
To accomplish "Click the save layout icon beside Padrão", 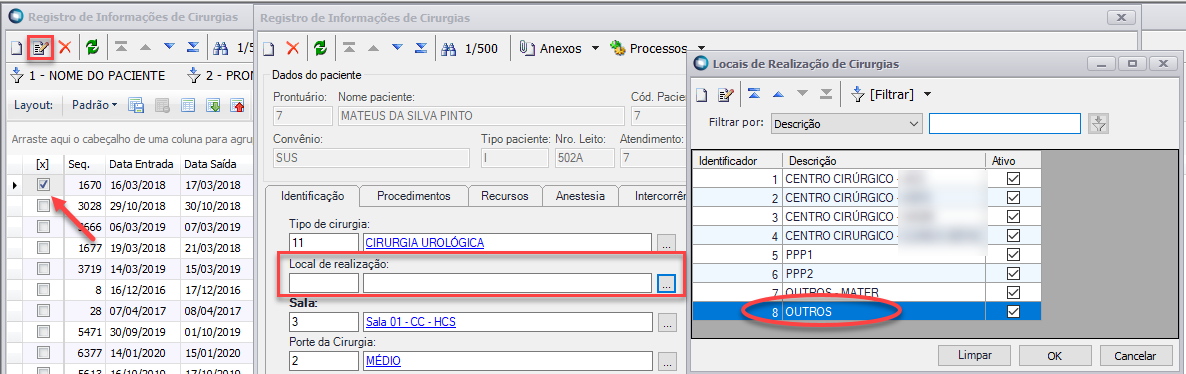I will [x=136, y=105].
